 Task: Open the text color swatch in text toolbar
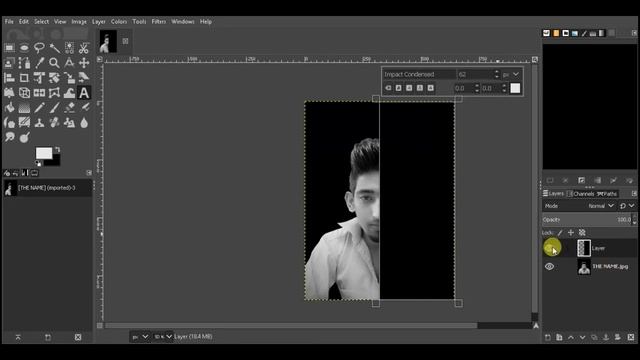[x=515, y=88]
